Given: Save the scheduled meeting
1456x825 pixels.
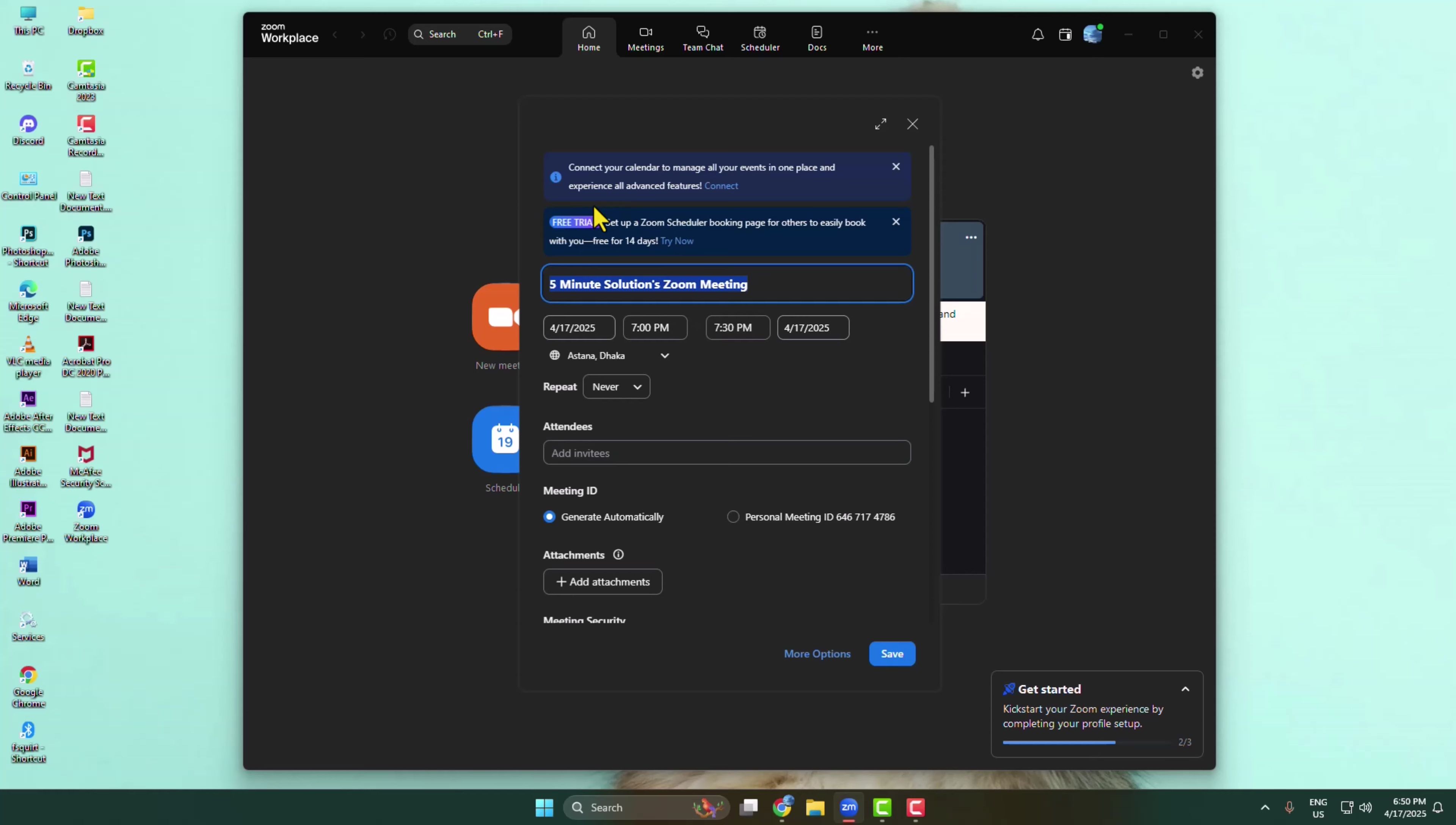Looking at the screenshot, I should [x=891, y=654].
